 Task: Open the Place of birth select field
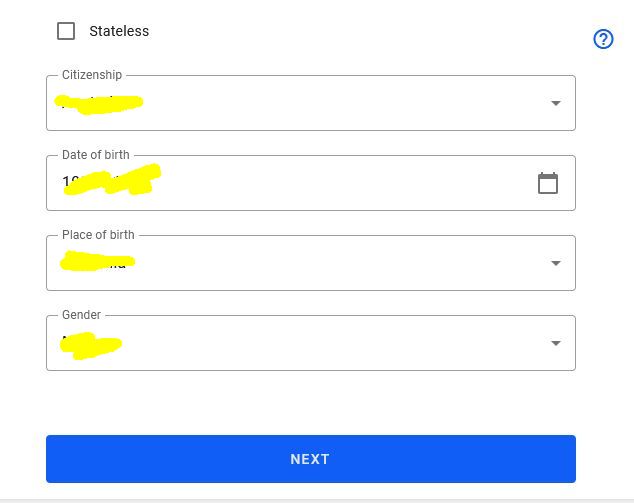pos(311,263)
